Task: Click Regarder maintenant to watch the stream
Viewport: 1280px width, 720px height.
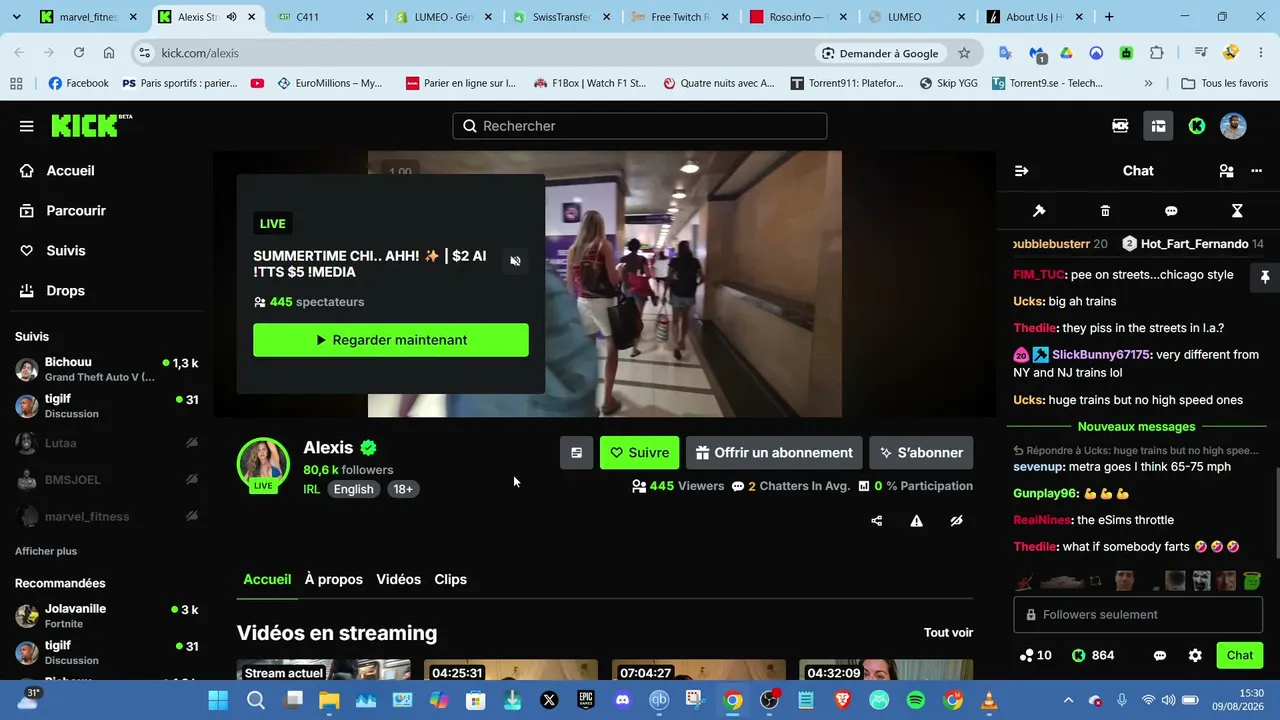Action: pos(391,340)
